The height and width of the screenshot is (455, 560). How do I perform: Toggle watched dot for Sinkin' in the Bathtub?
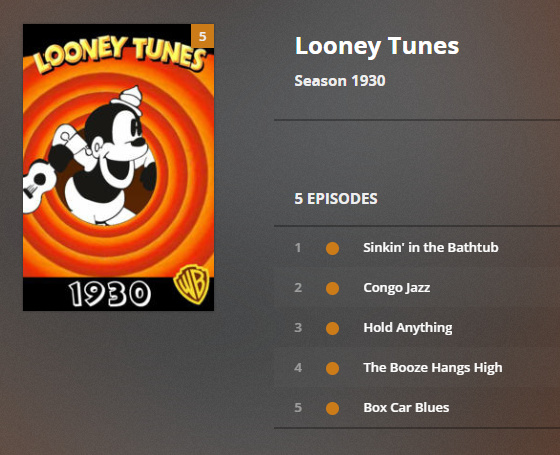pos(332,248)
